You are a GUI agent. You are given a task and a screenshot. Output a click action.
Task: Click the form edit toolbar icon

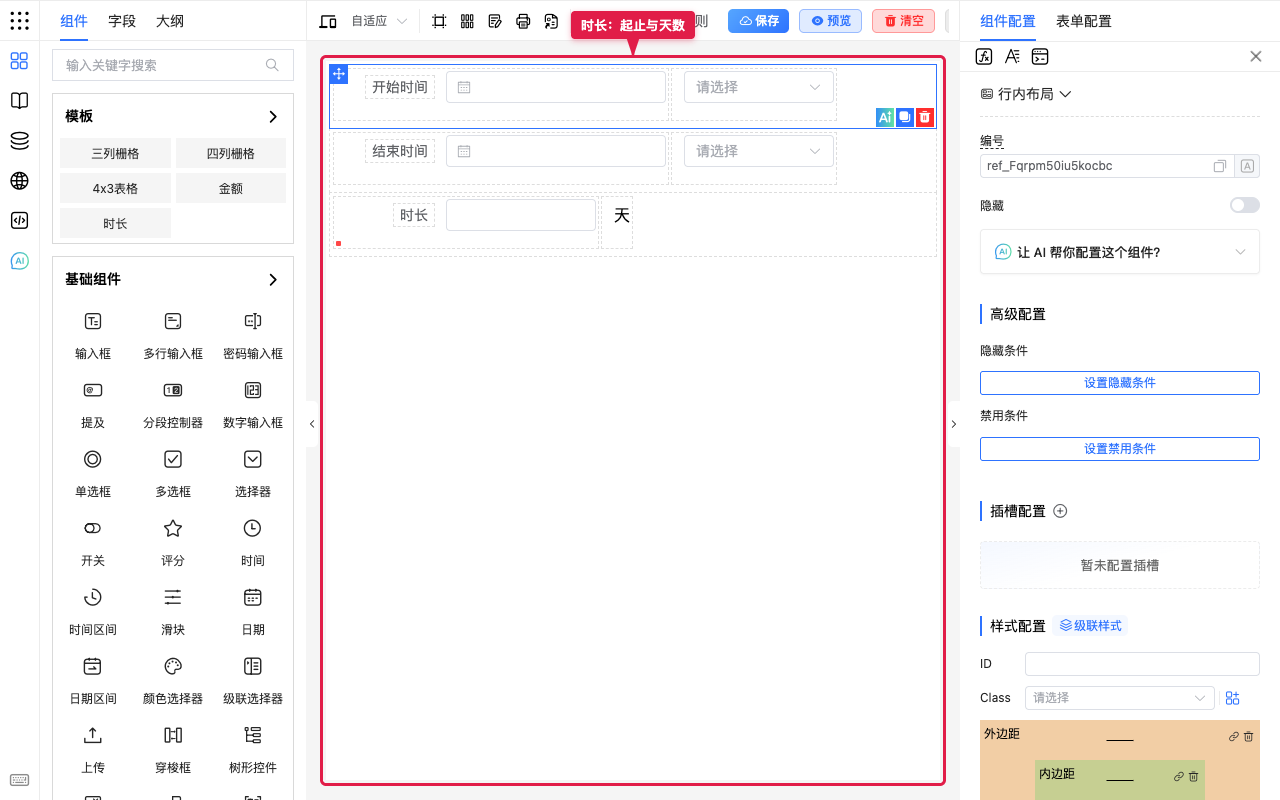[495, 21]
